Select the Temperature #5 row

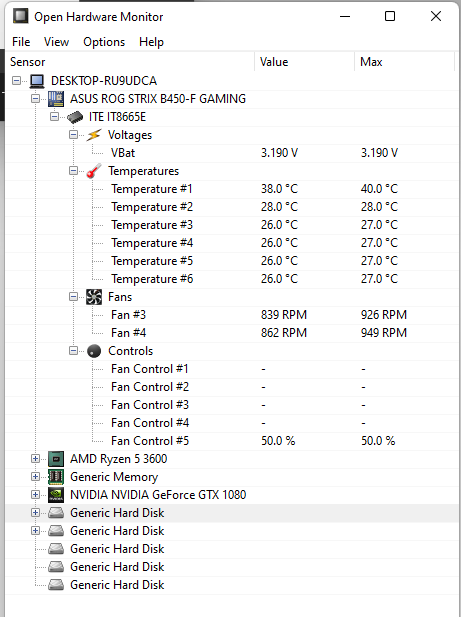tap(230, 261)
